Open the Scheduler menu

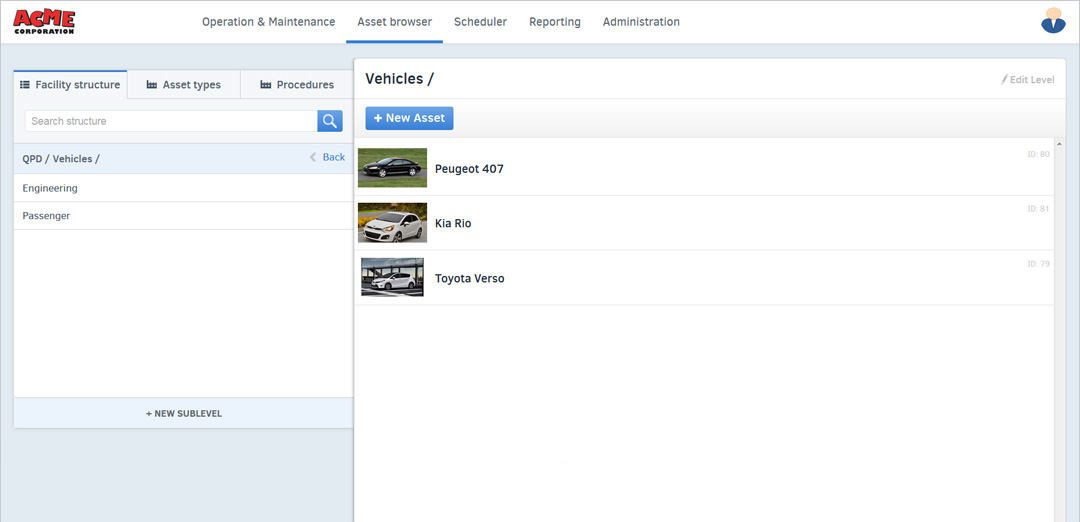(480, 22)
